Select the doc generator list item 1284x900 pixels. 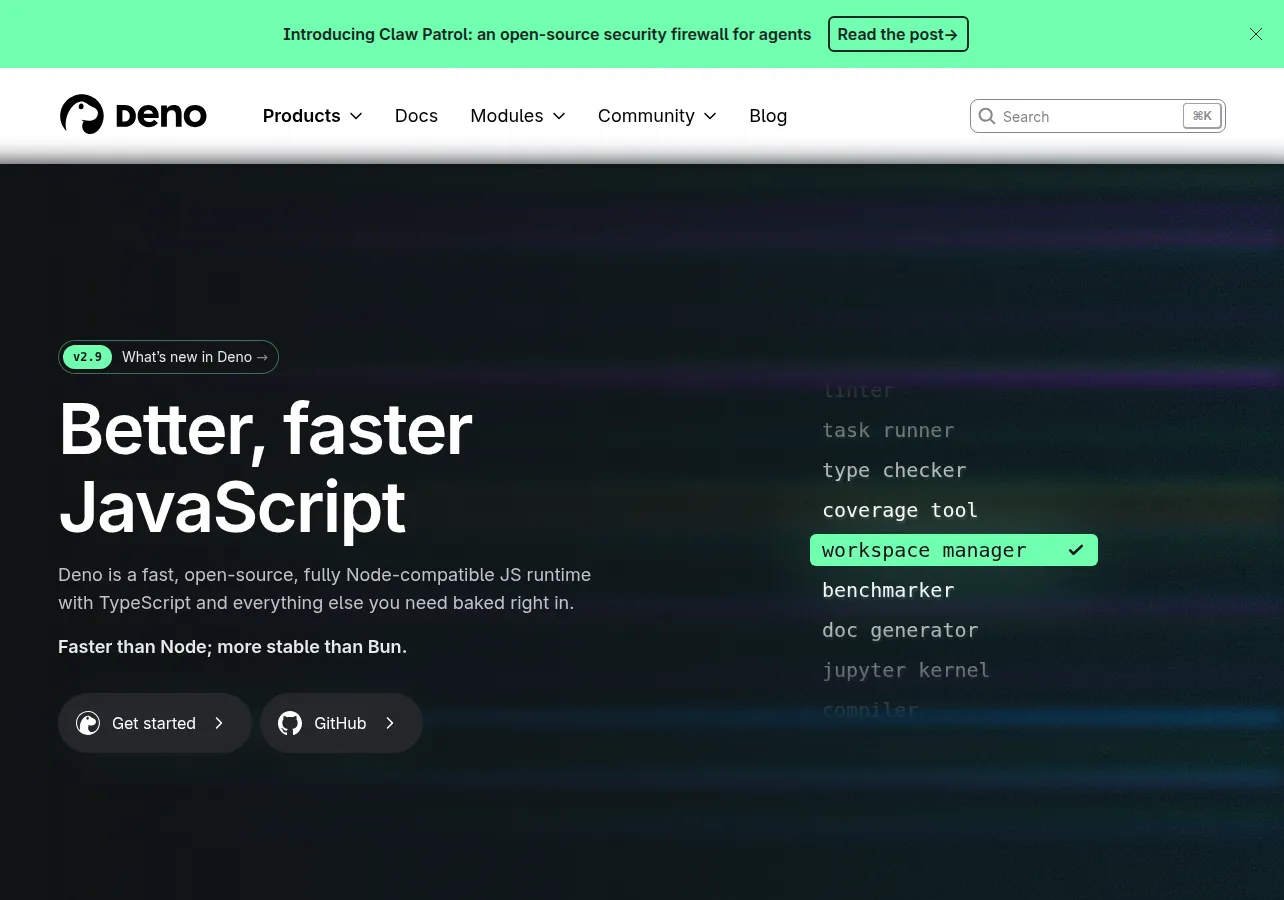pos(900,630)
